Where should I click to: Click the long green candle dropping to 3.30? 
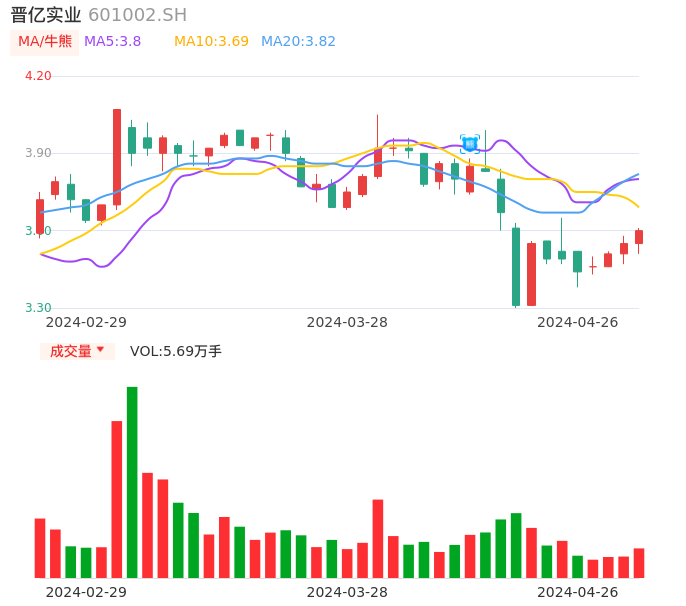(x=516, y=266)
